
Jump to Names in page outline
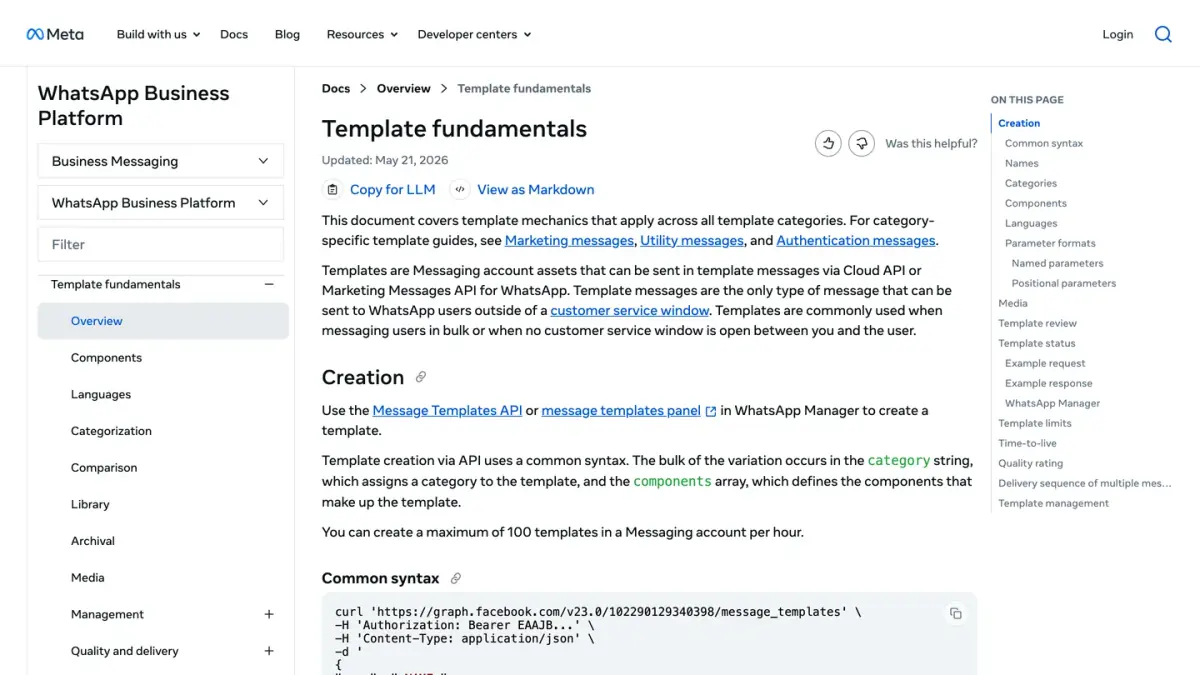1022,163
